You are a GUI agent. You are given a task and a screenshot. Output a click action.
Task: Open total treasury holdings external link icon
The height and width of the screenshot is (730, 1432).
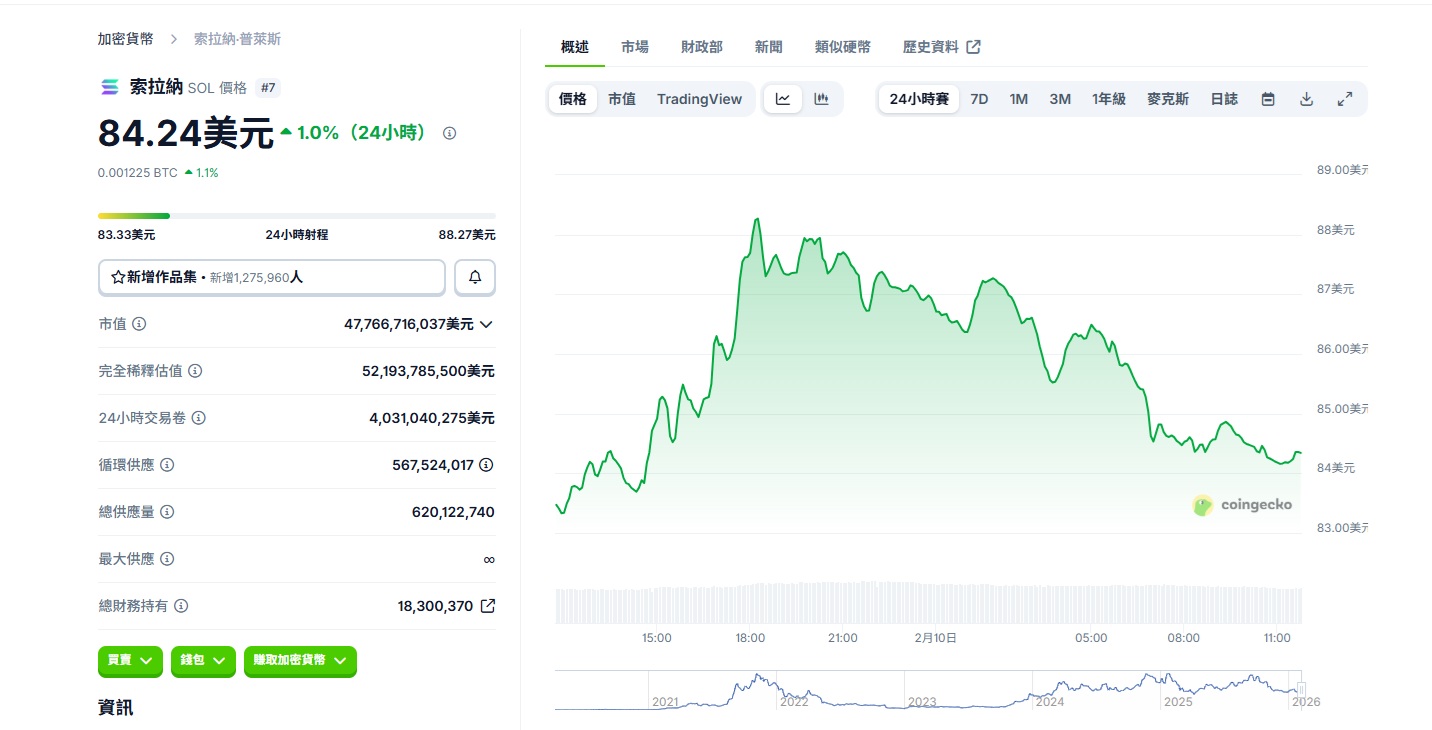pyautogui.click(x=488, y=606)
